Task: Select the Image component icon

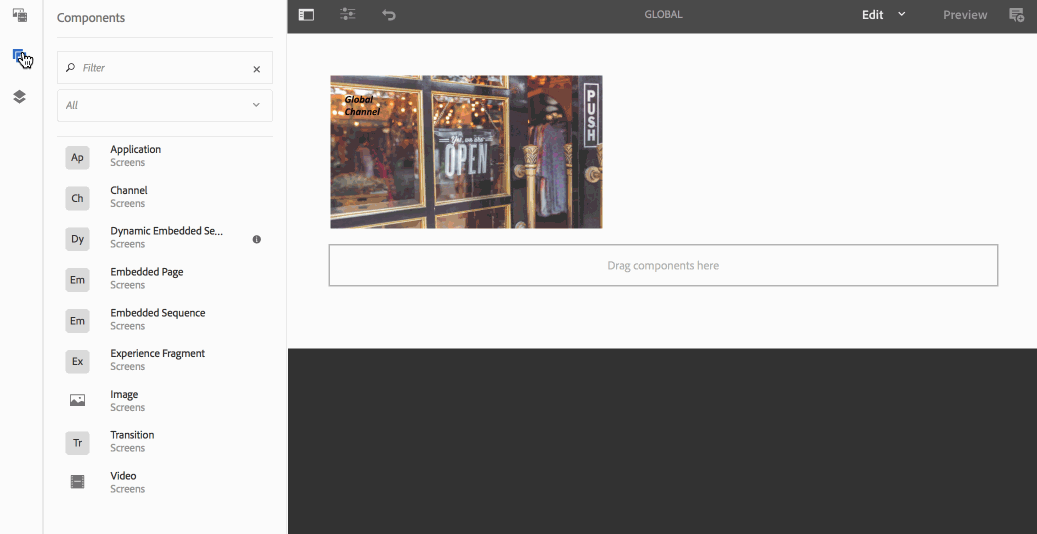Action: point(77,400)
